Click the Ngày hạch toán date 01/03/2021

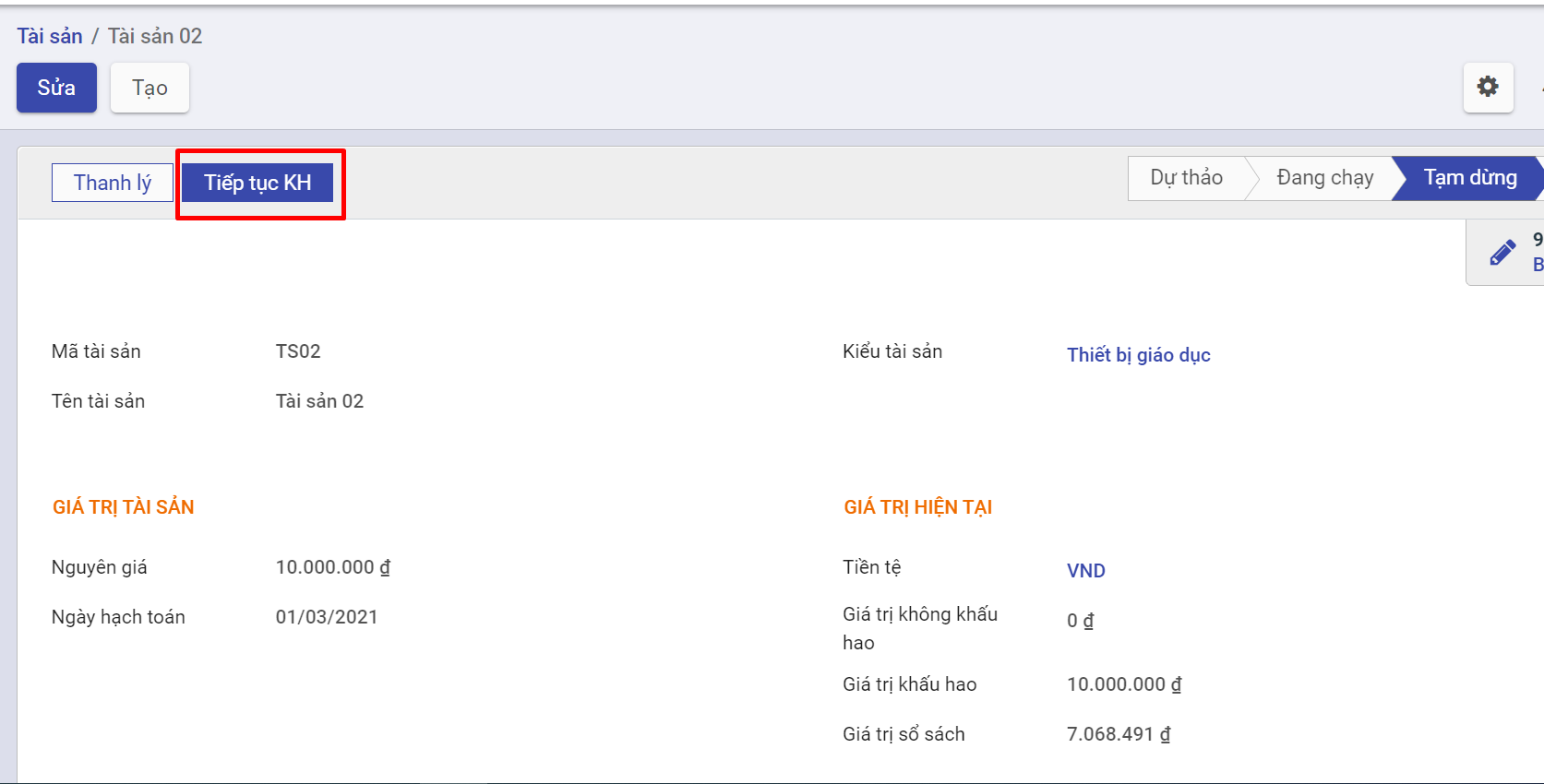tap(327, 617)
